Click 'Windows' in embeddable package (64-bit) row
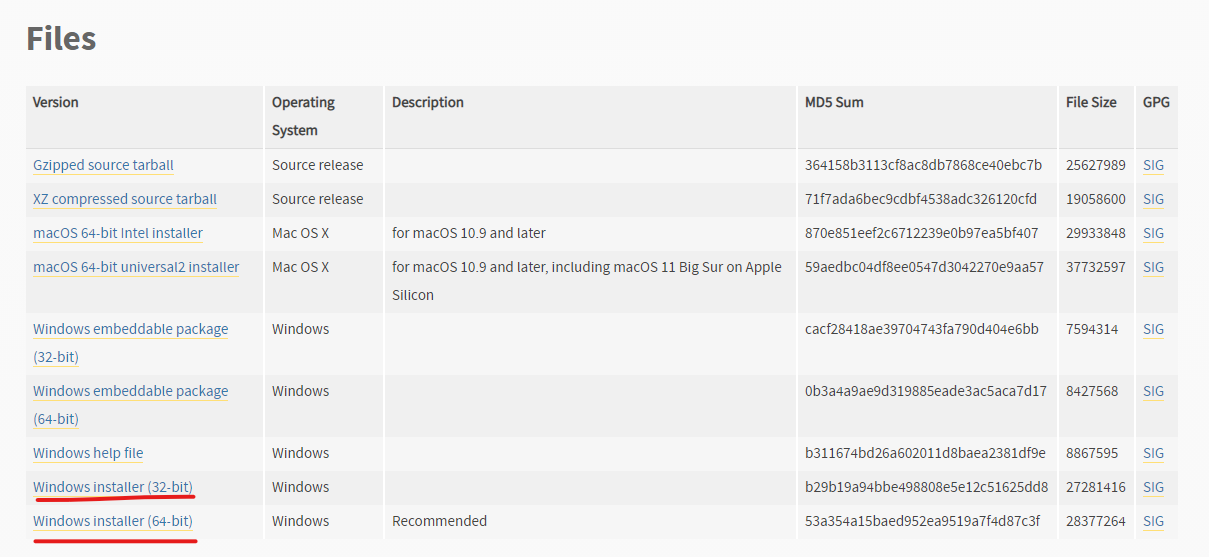 pyautogui.click(x=300, y=391)
